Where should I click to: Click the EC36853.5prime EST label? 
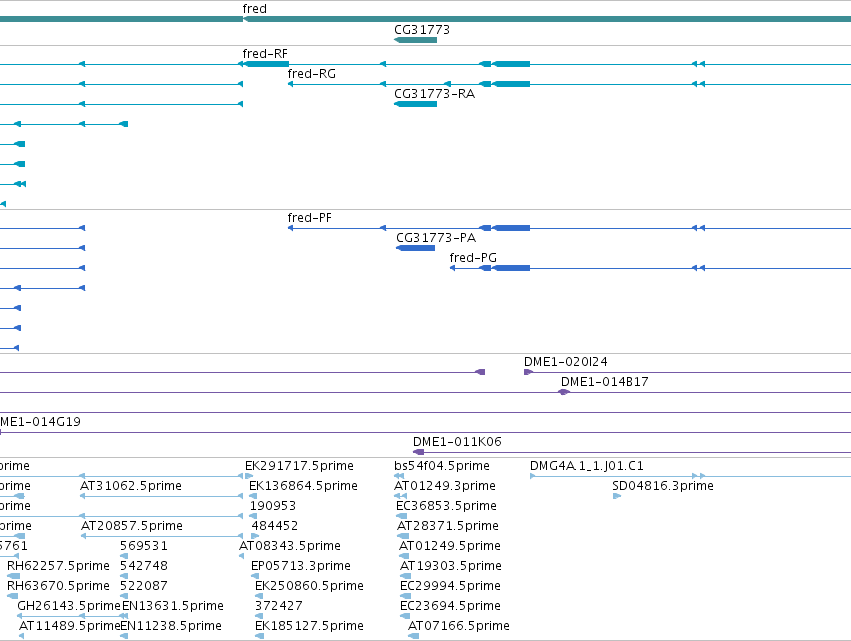pyautogui.click(x=447, y=506)
